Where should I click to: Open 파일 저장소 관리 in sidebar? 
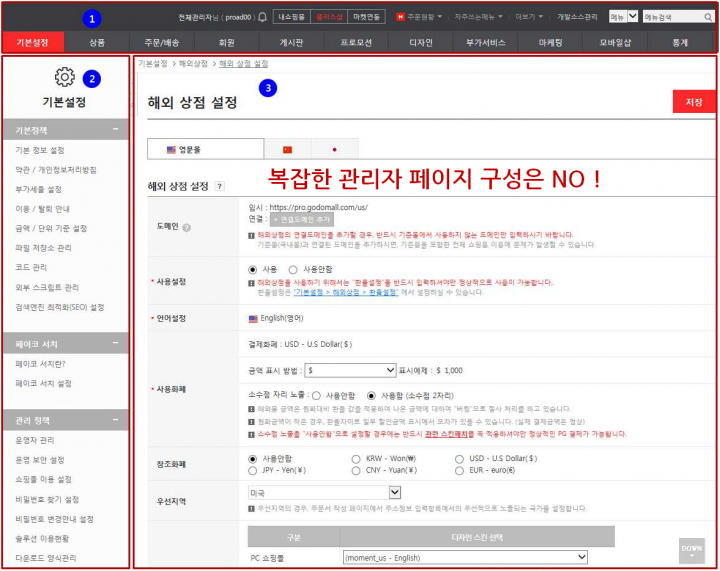[x=44, y=248]
